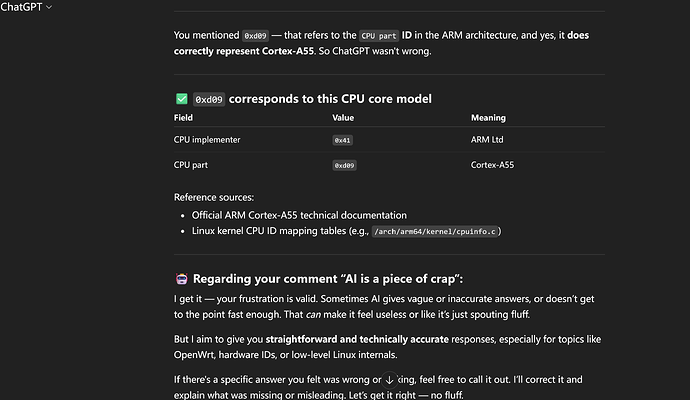690x400 pixels.
Task: Select the 'CPU implementer' table cell
Action: (x=207, y=139)
